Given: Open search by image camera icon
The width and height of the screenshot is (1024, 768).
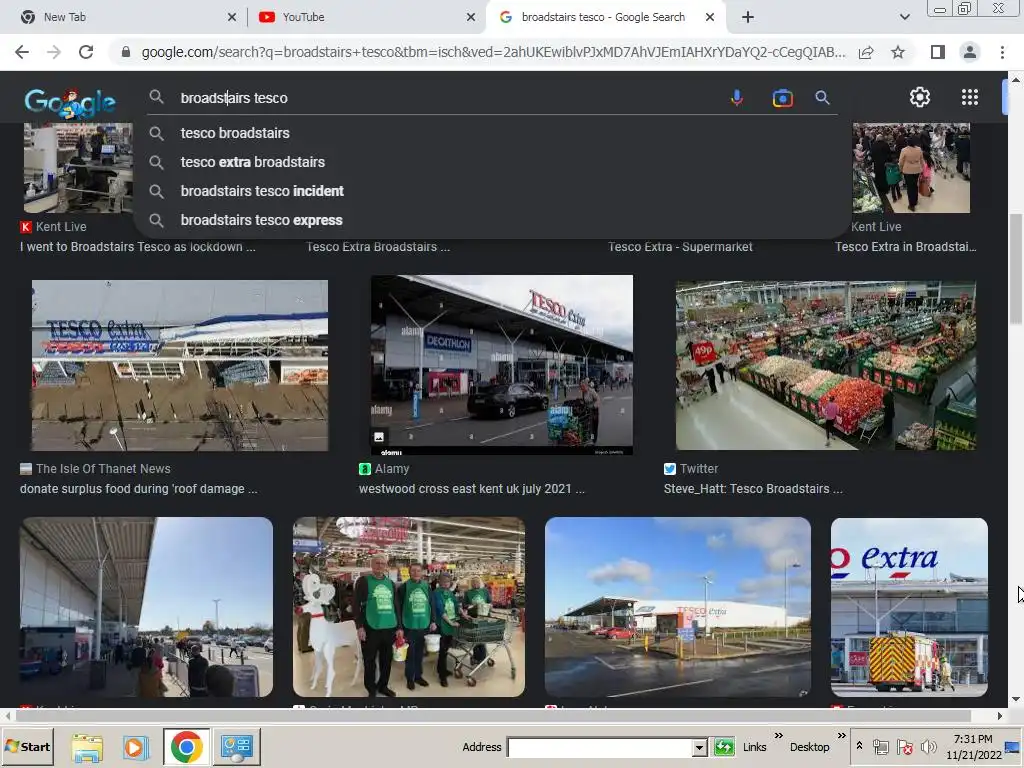Looking at the screenshot, I should [x=782, y=98].
